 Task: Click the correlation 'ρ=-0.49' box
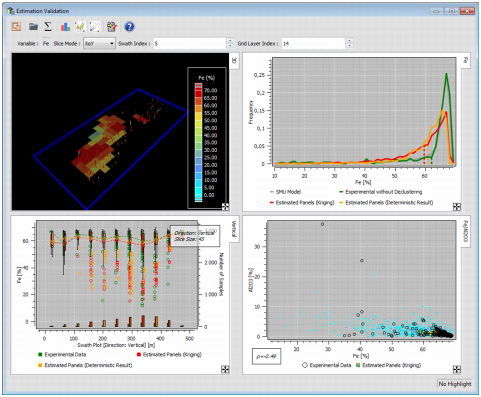click(x=266, y=356)
